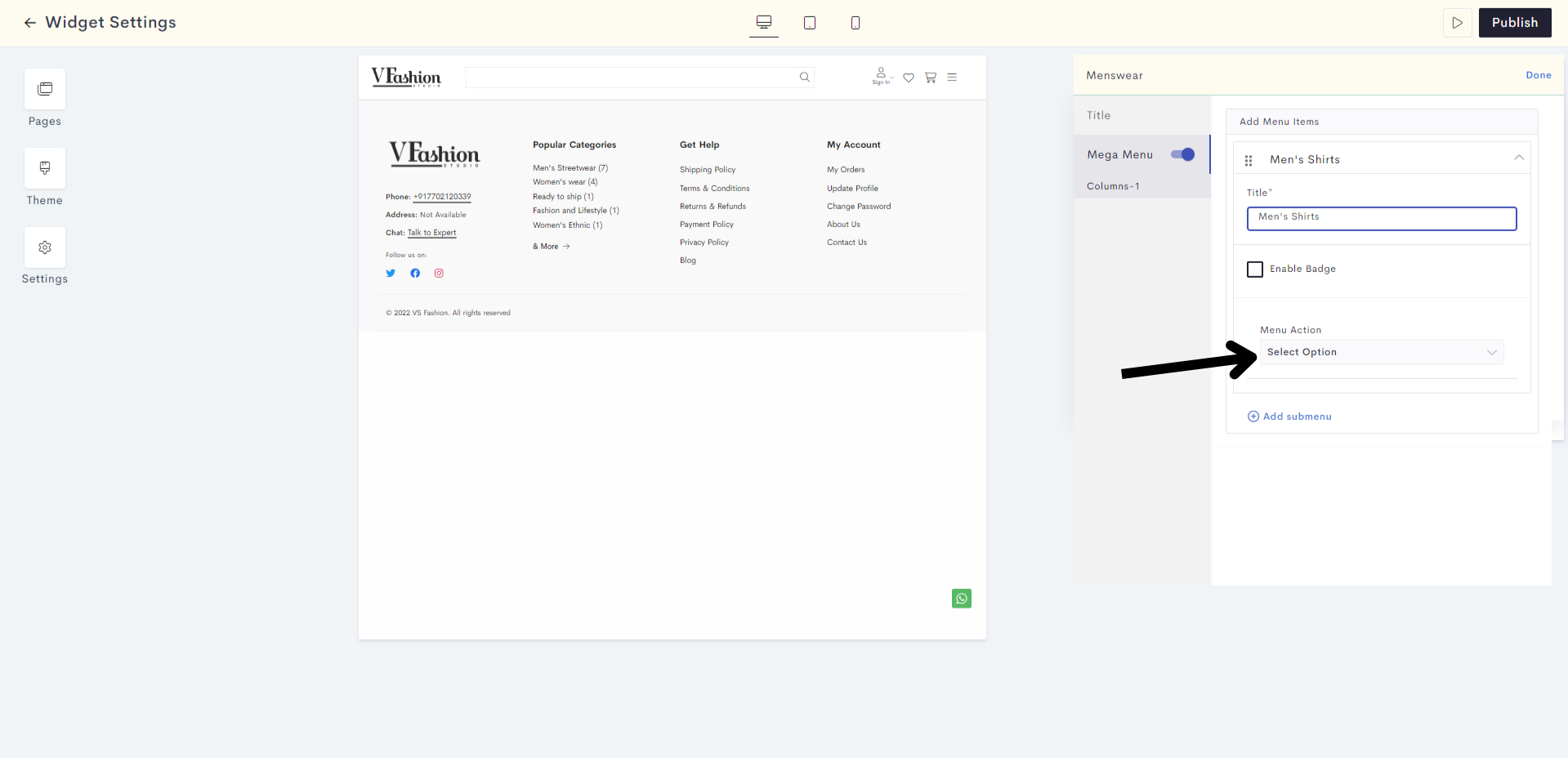Image resolution: width=1568 pixels, height=758 pixels.
Task: Open the shopping cart icon
Action: pyautogui.click(x=931, y=78)
